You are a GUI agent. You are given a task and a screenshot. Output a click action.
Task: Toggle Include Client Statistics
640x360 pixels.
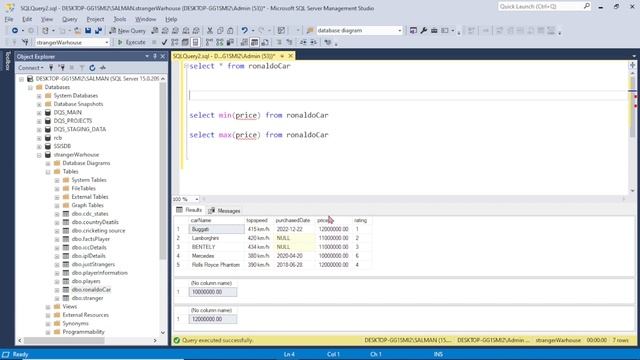[x=230, y=42]
